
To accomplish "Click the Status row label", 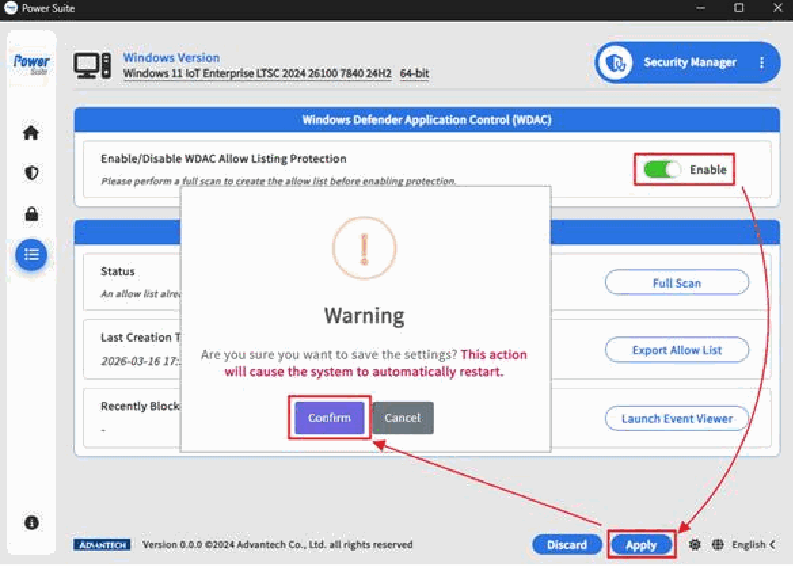I will pyautogui.click(x=117, y=272).
